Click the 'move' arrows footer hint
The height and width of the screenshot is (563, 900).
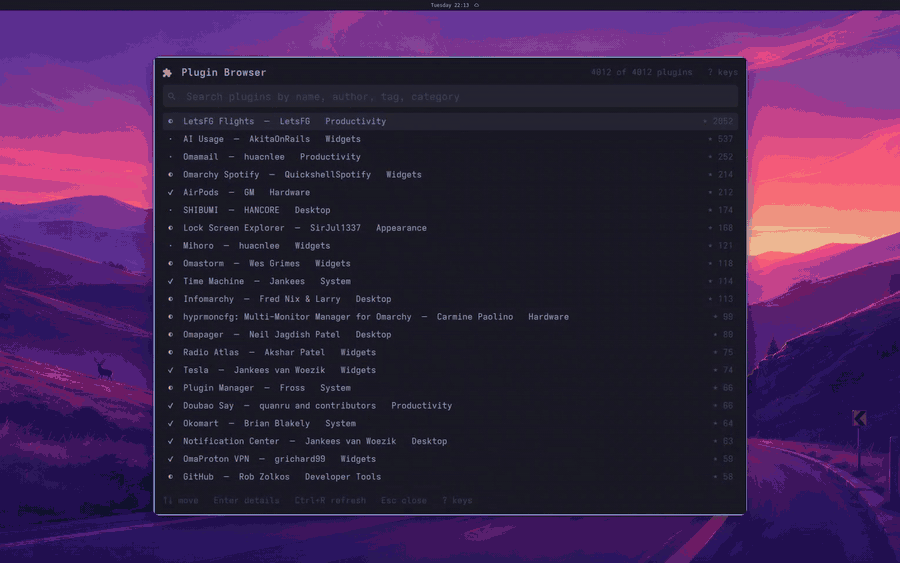point(181,500)
